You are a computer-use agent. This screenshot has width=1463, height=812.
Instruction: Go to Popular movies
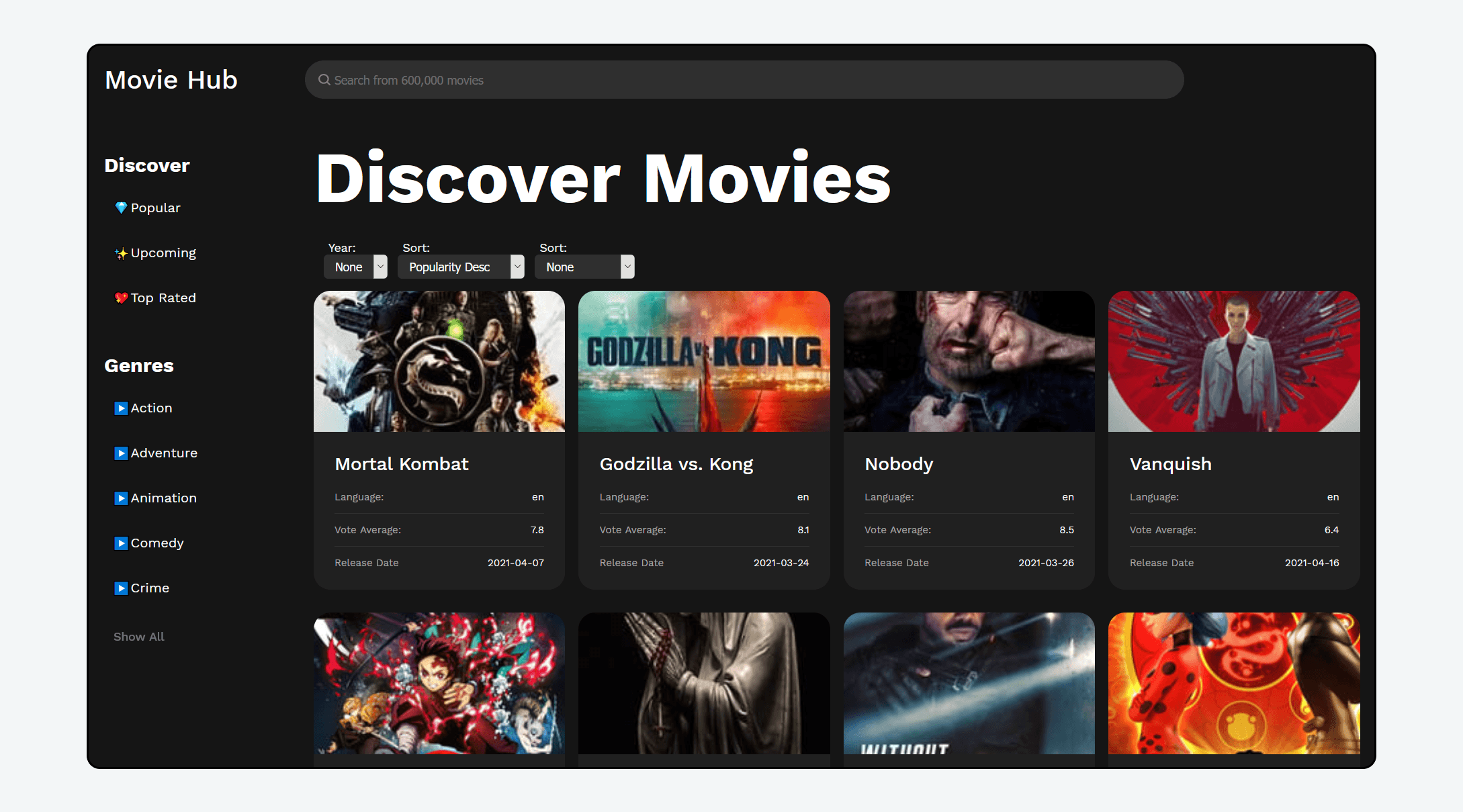(x=155, y=208)
